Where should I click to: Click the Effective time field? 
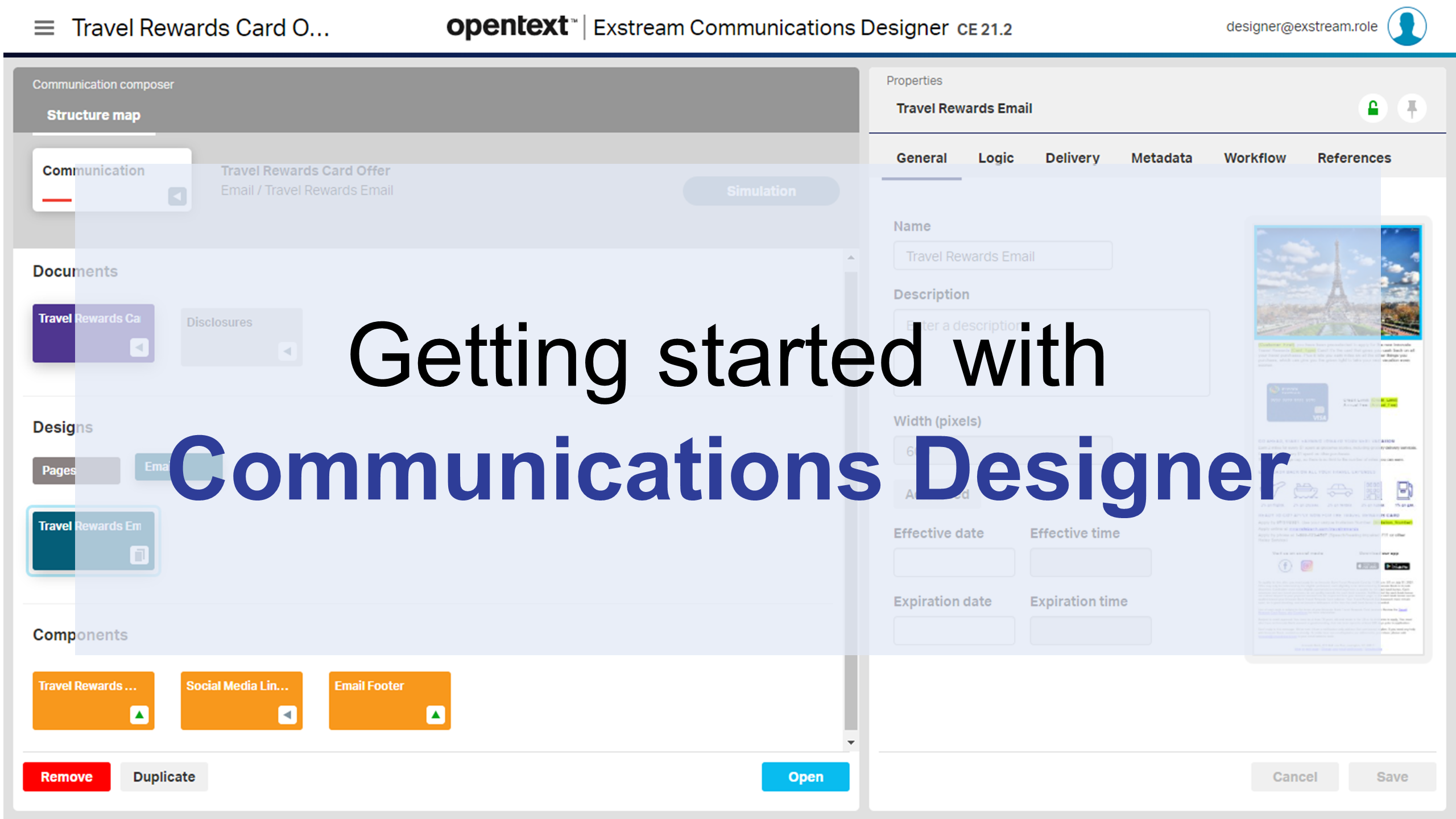point(1090,562)
